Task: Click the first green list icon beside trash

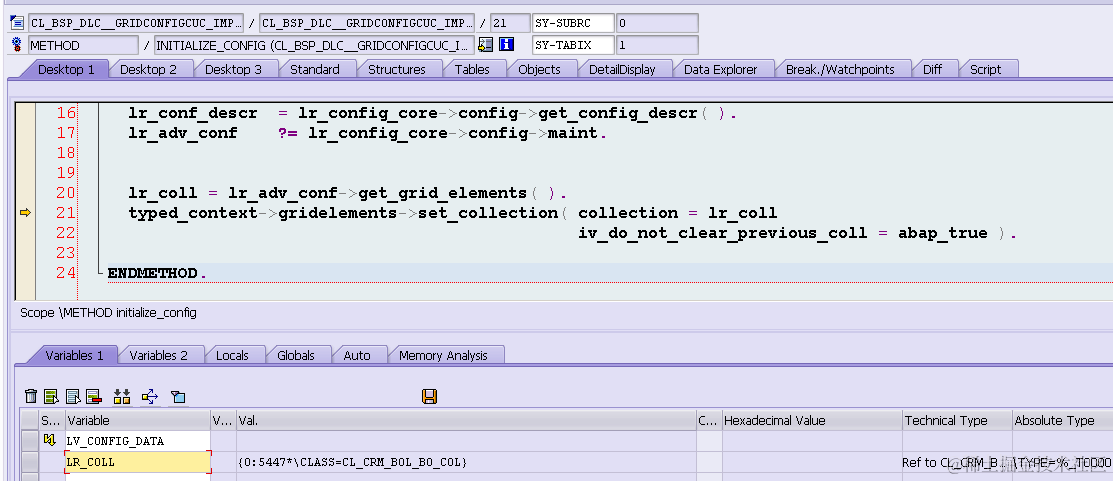Action: (51, 397)
